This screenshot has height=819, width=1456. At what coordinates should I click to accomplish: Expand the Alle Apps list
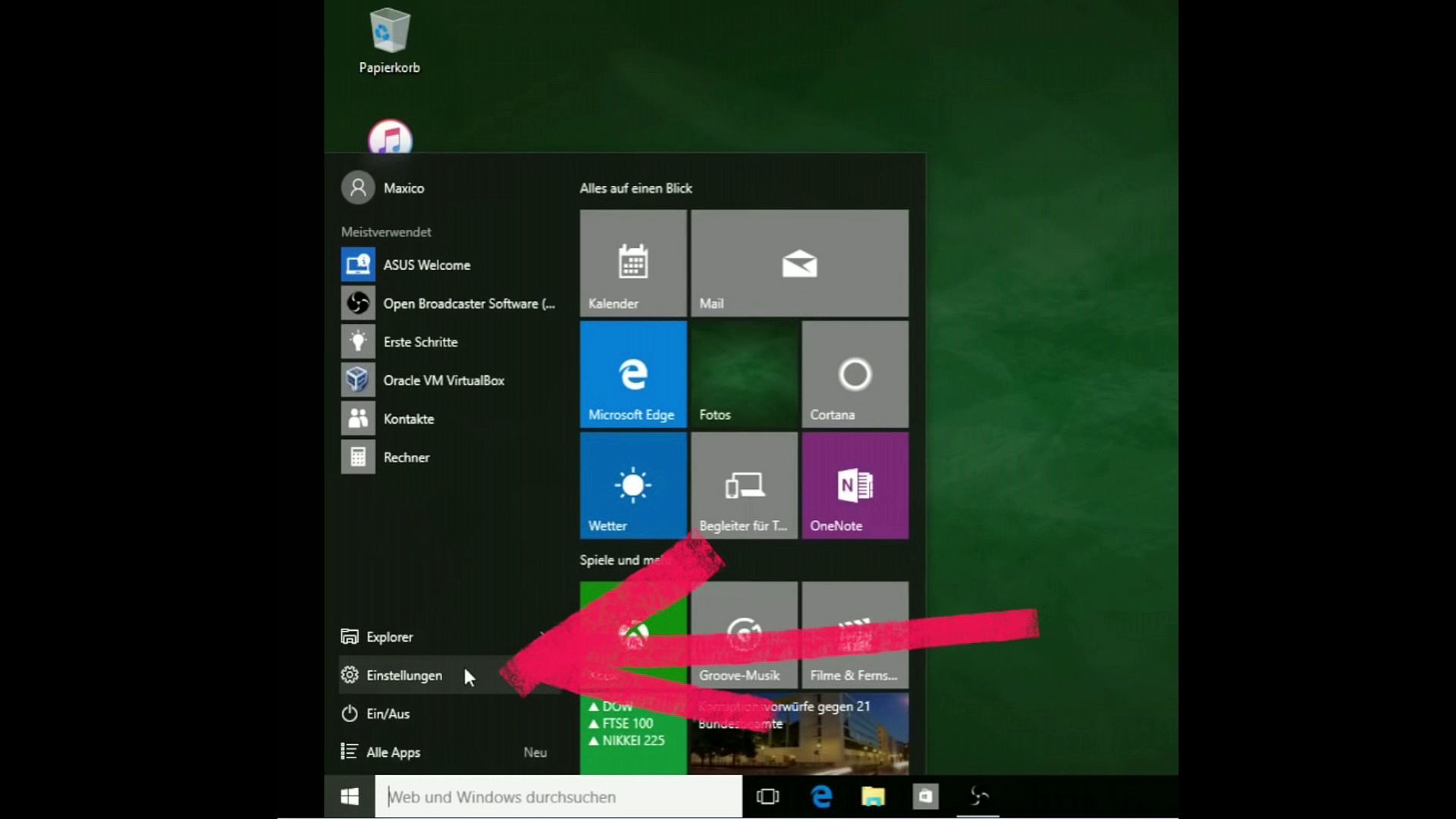pos(393,752)
